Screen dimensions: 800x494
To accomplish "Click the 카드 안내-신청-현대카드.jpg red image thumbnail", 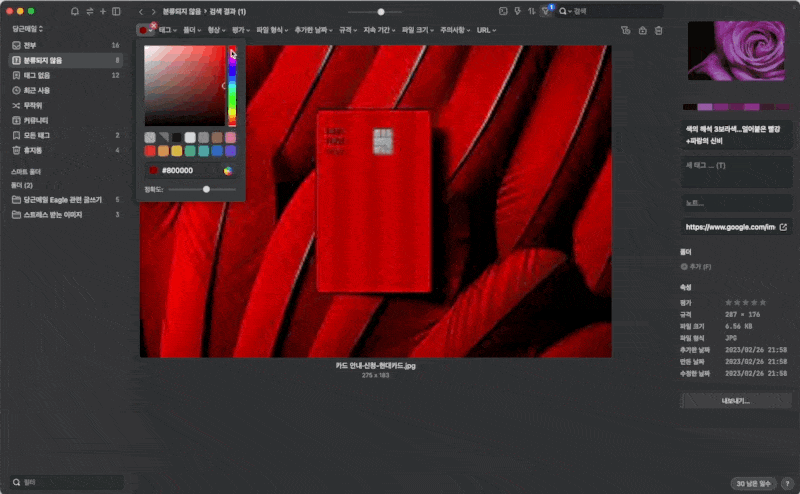I will pos(376,201).
